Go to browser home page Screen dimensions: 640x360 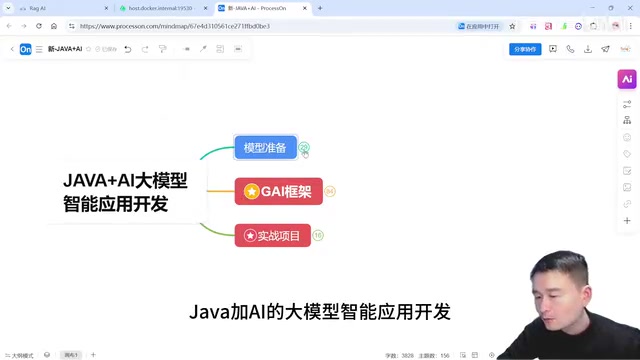click(54, 26)
